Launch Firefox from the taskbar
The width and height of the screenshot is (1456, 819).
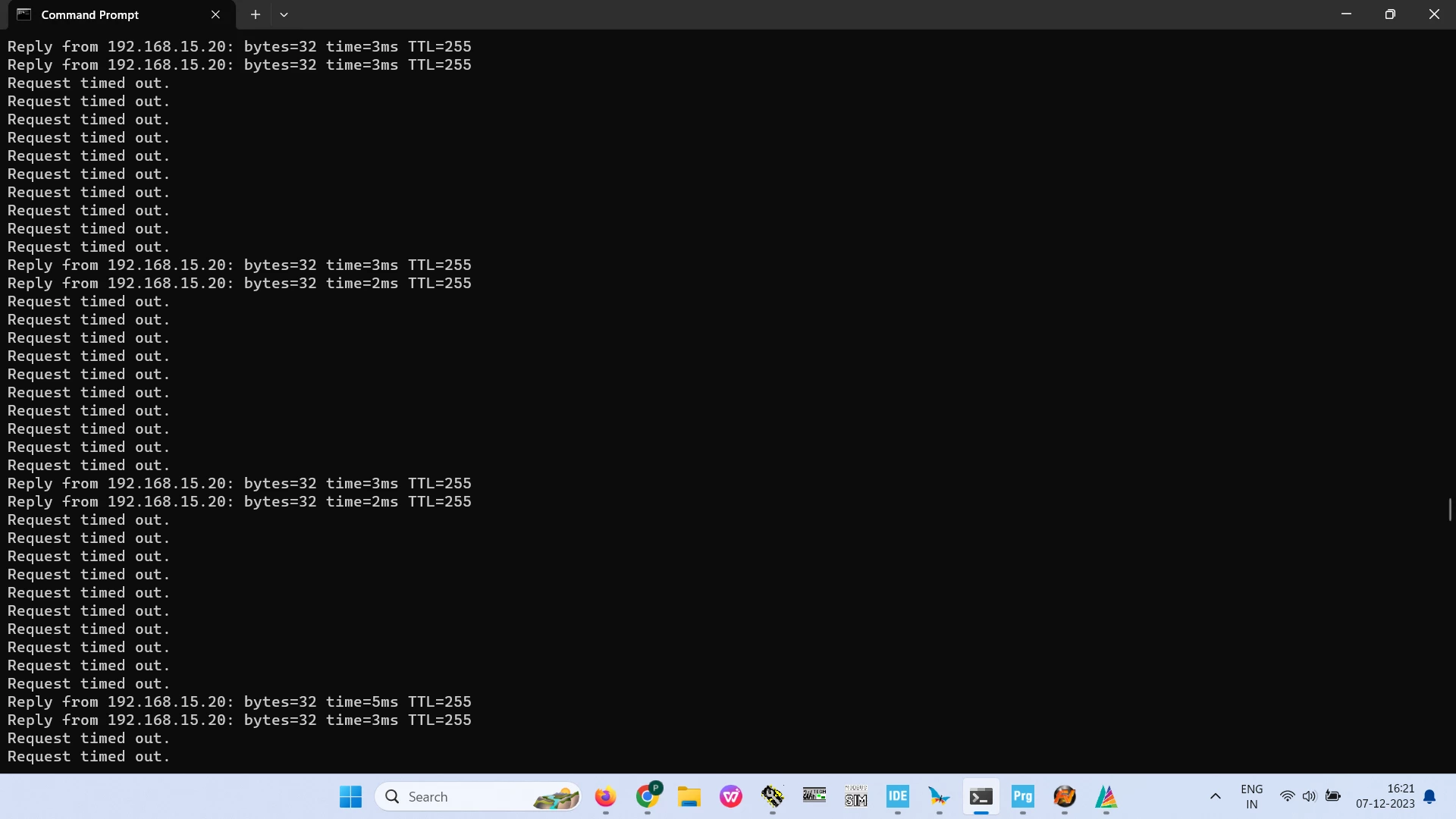point(605,796)
